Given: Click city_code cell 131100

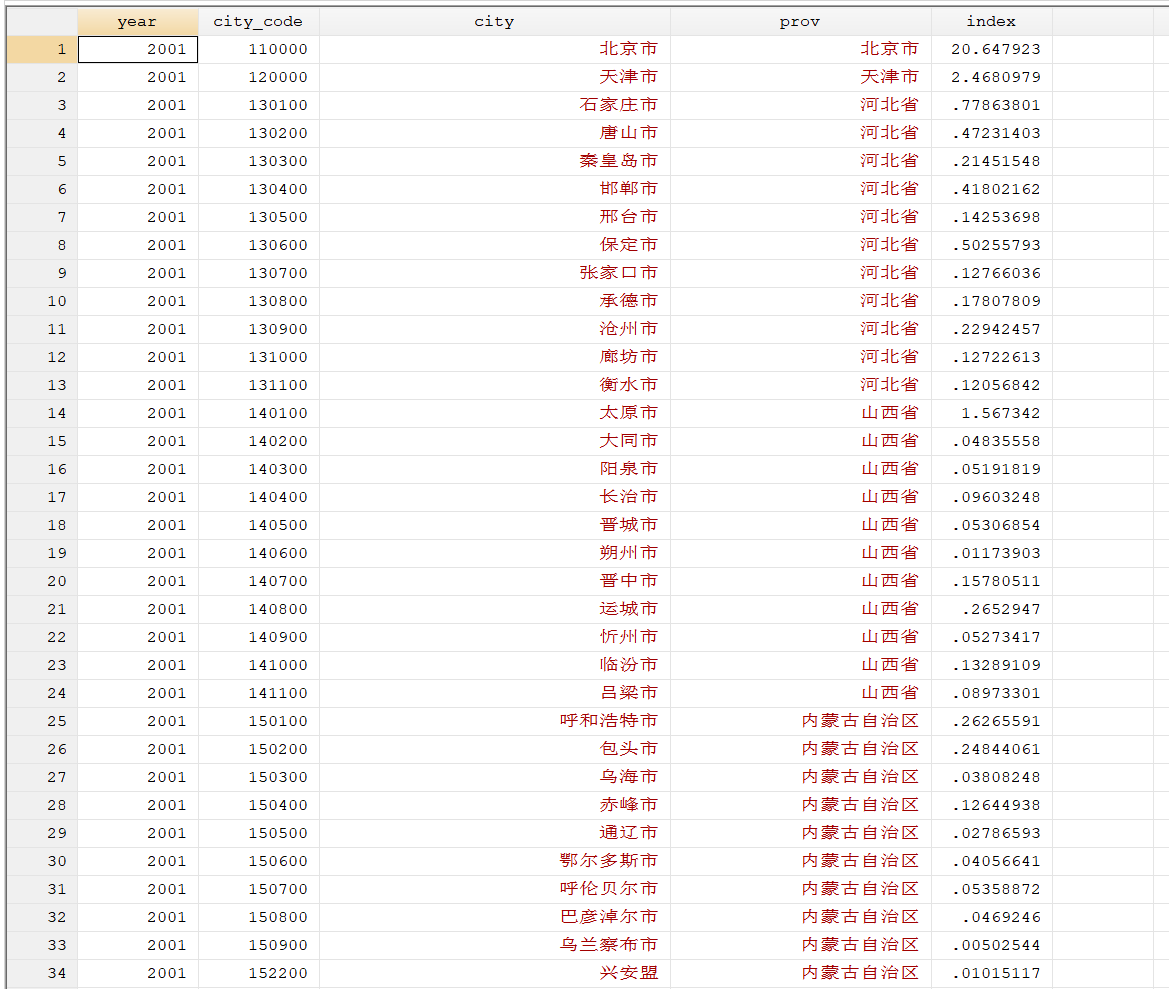Looking at the screenshot, I should pyautogui.click(x=259, y=385).
